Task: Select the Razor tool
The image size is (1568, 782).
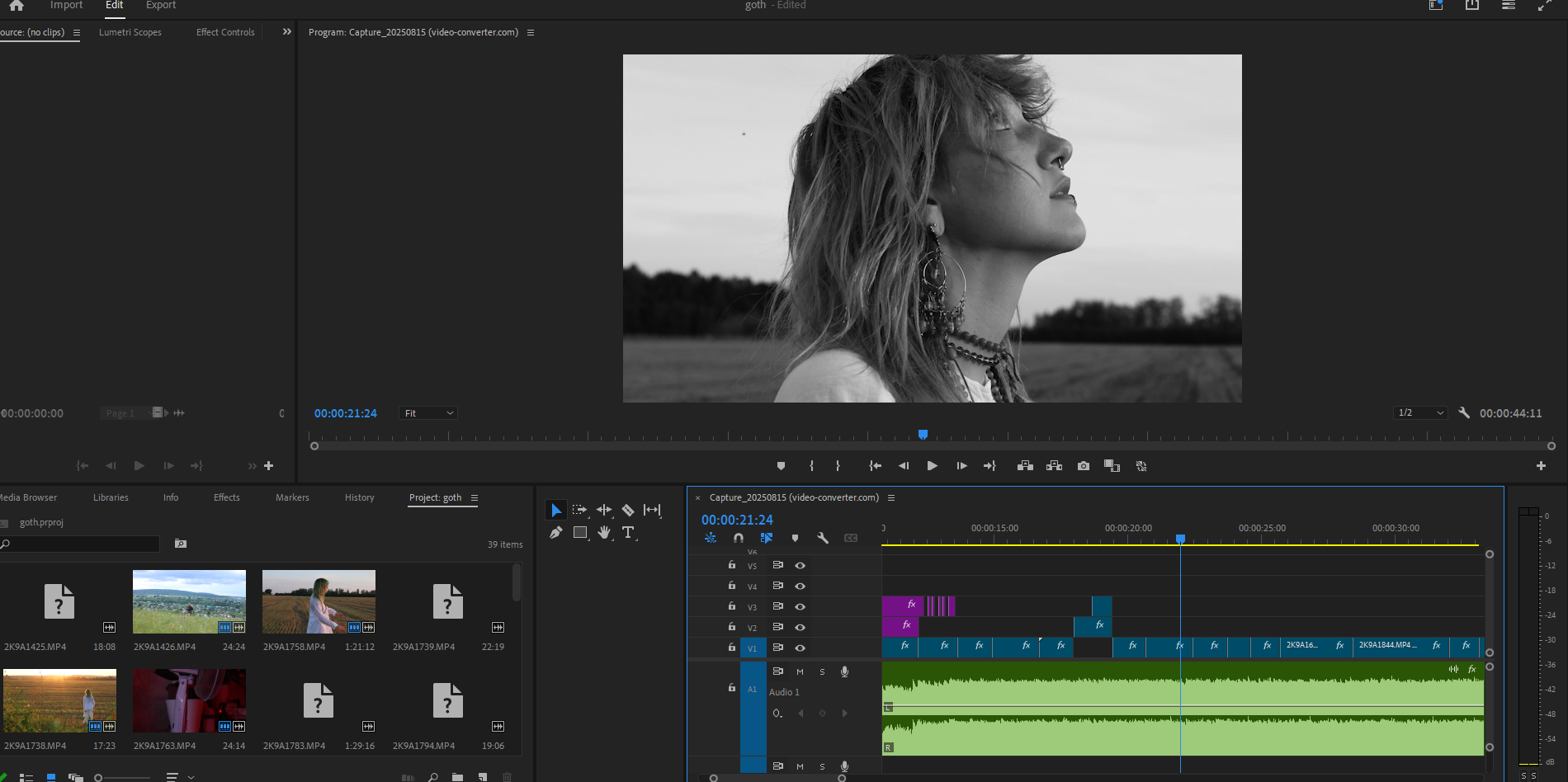Action: click(628, 510)
